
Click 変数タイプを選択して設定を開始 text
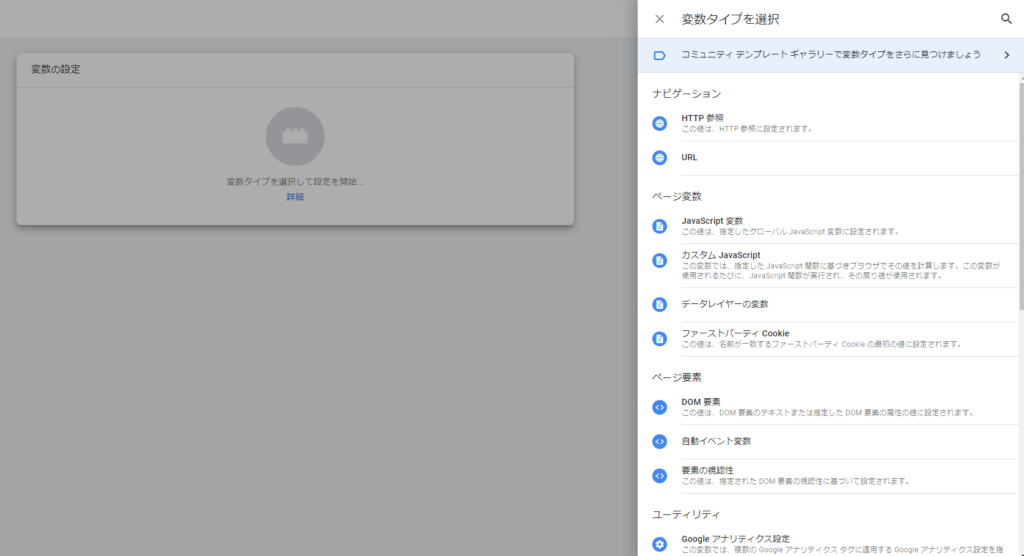pos(295,182)
